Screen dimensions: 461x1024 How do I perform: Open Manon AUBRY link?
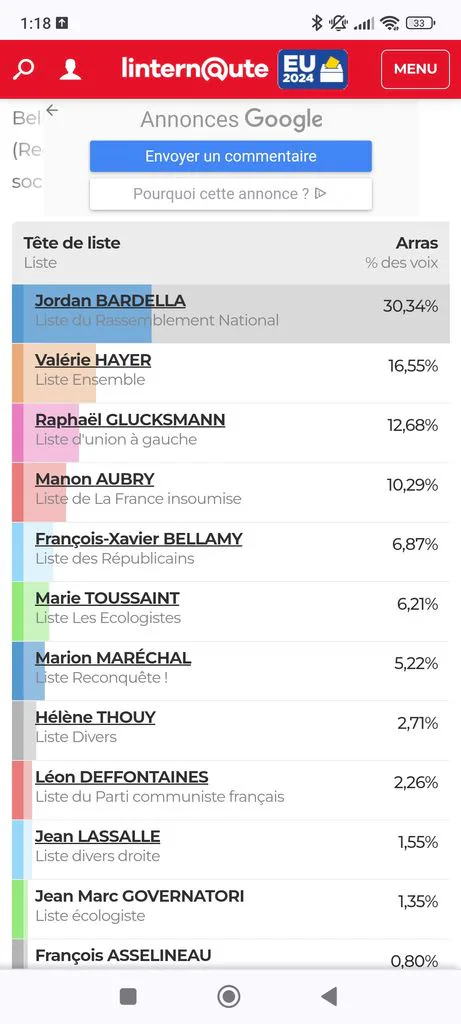point(95,479)
